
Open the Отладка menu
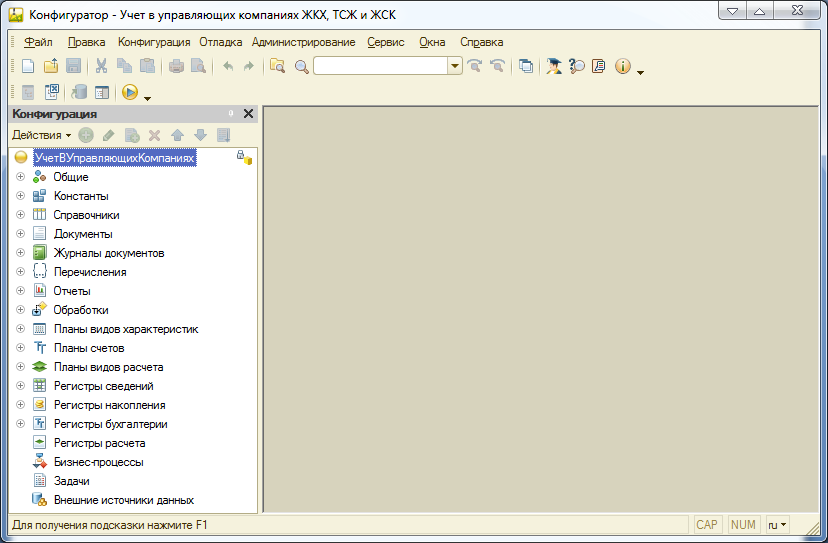click(221, 42)
